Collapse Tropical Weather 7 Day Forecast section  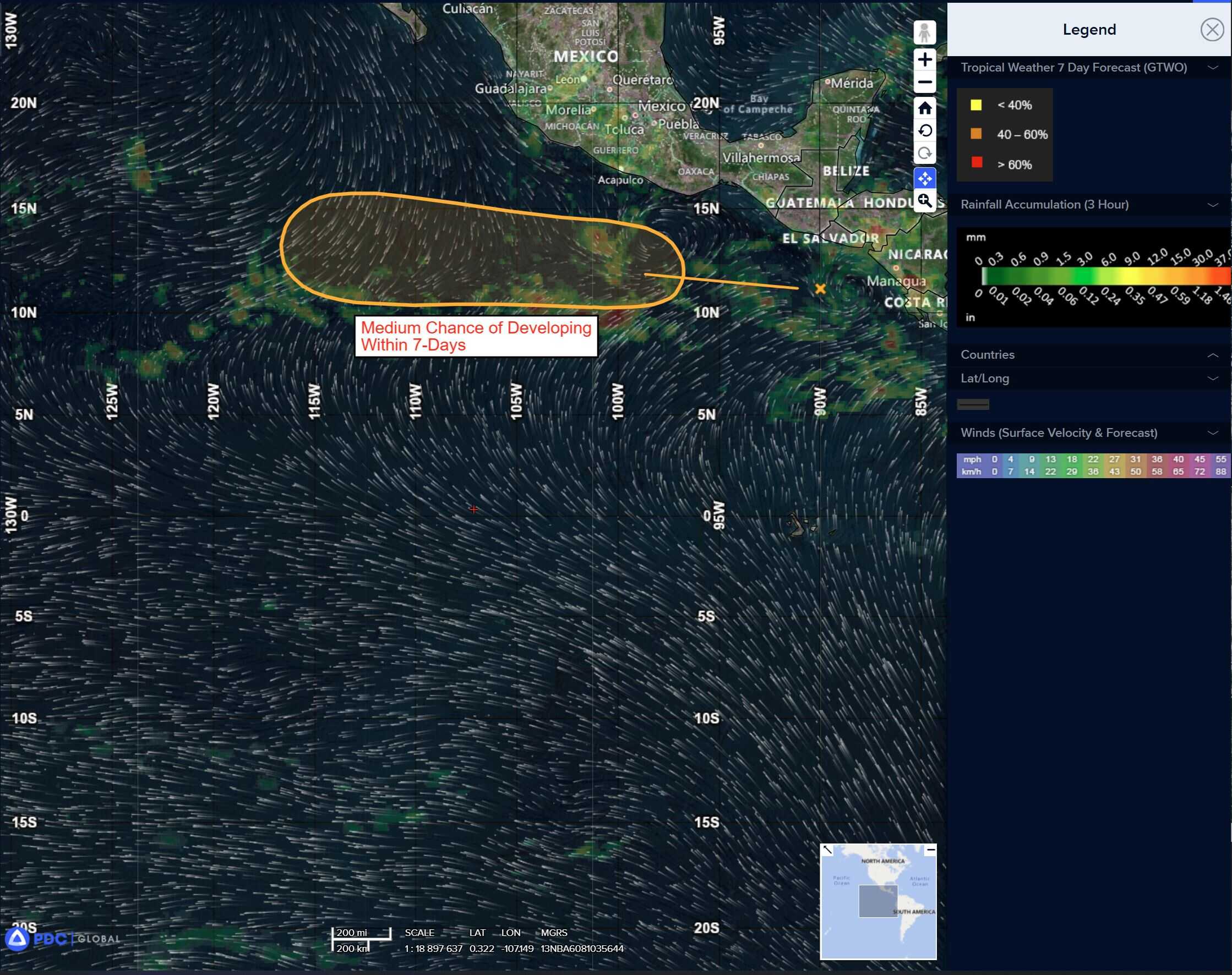[x=1213, y=68]
